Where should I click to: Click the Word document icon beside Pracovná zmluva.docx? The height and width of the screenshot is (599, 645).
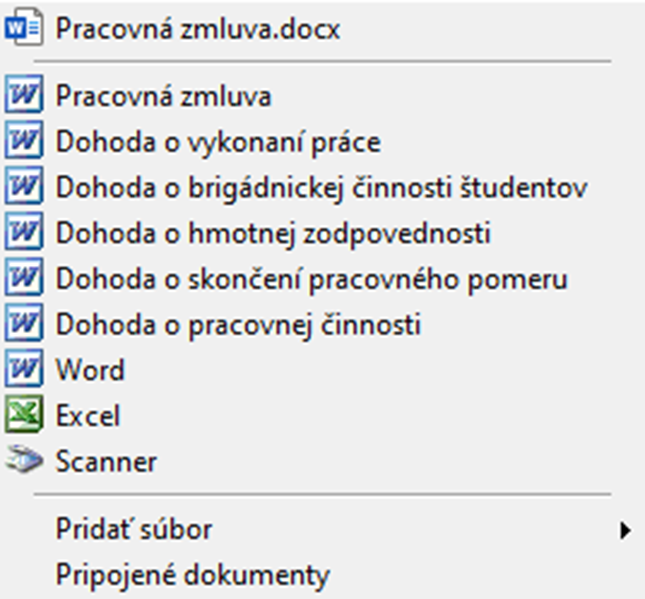click(23, 28)
